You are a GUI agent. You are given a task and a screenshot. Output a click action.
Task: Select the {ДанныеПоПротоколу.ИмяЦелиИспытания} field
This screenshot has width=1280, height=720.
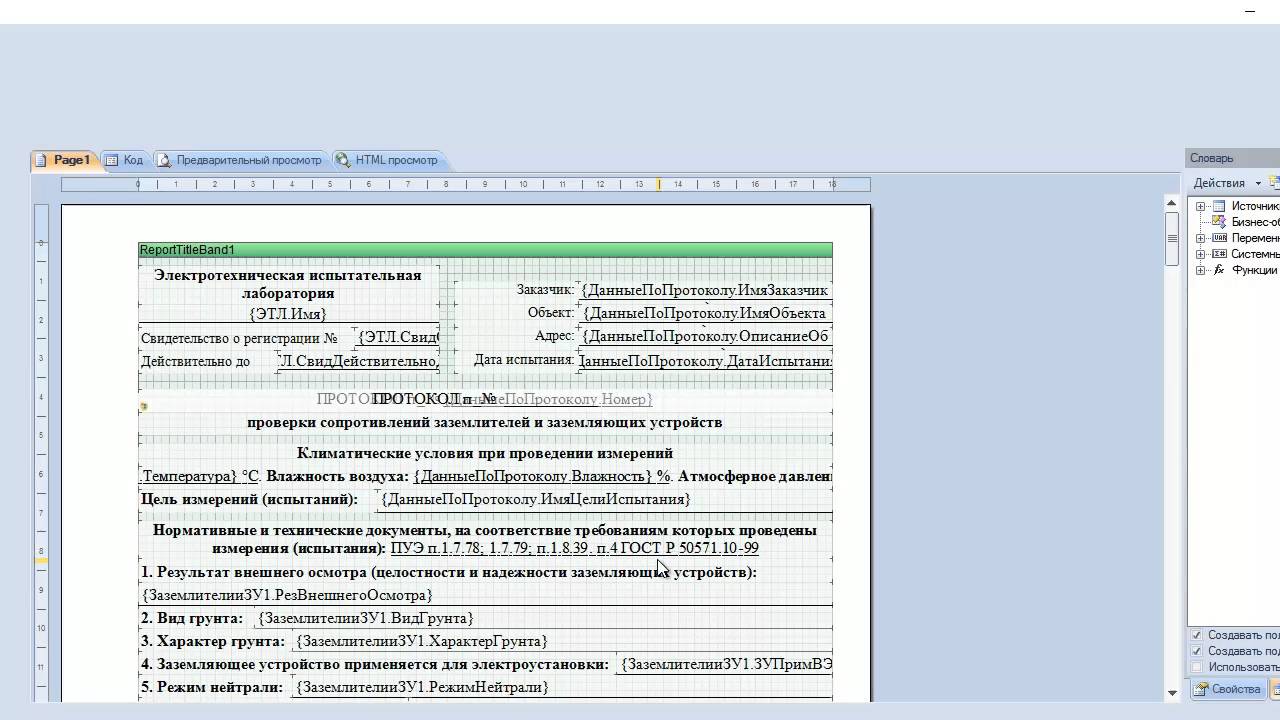(535, 499)
